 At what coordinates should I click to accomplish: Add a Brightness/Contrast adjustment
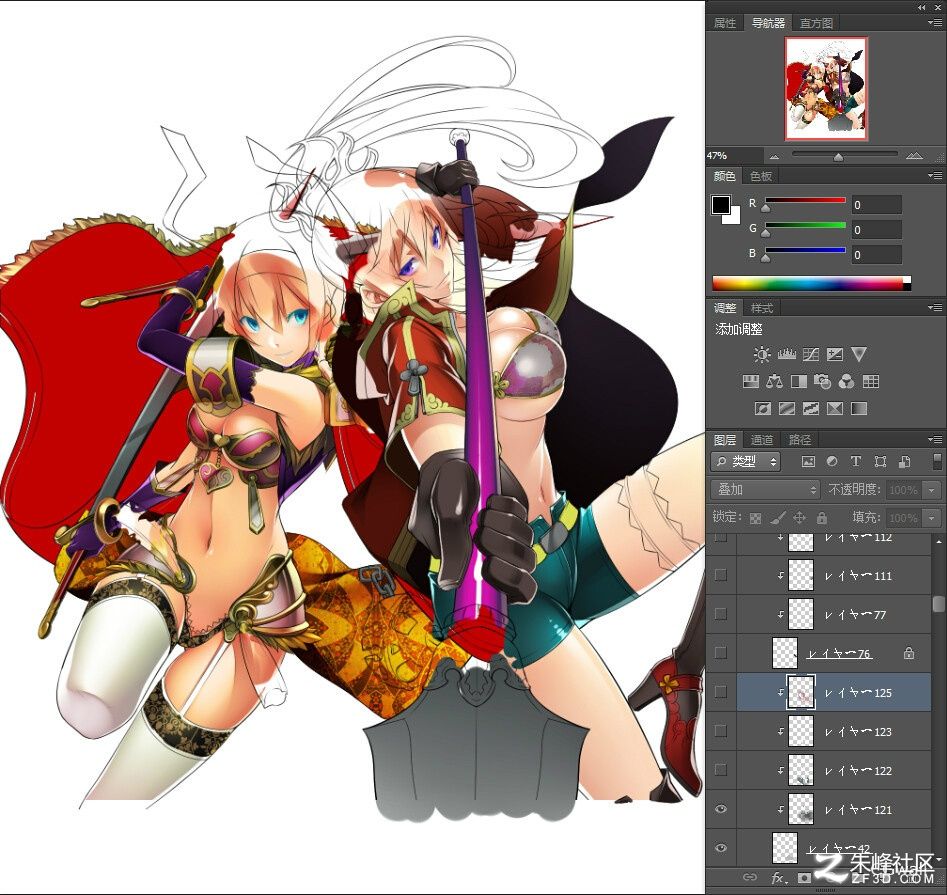[762, 354]
